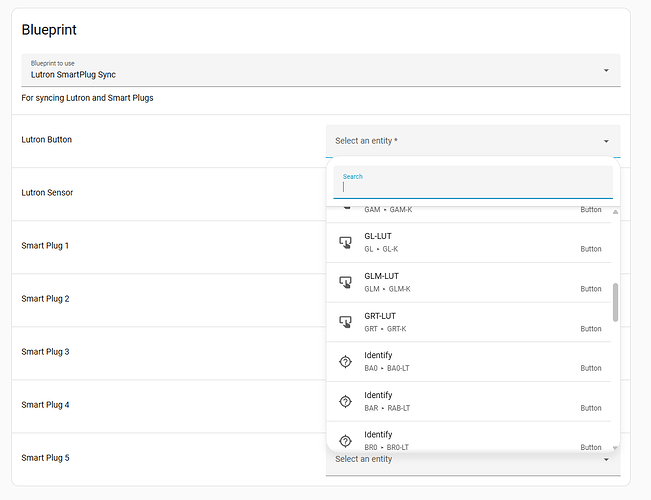Click the GLM-LUT button icon
The height and width of the screenshot is (500, 651).
[x=345, y=282]
